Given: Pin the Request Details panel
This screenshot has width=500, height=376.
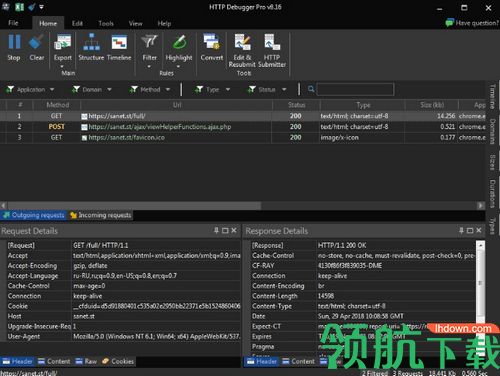Looking at the screenshot, I should click(216, 230).
